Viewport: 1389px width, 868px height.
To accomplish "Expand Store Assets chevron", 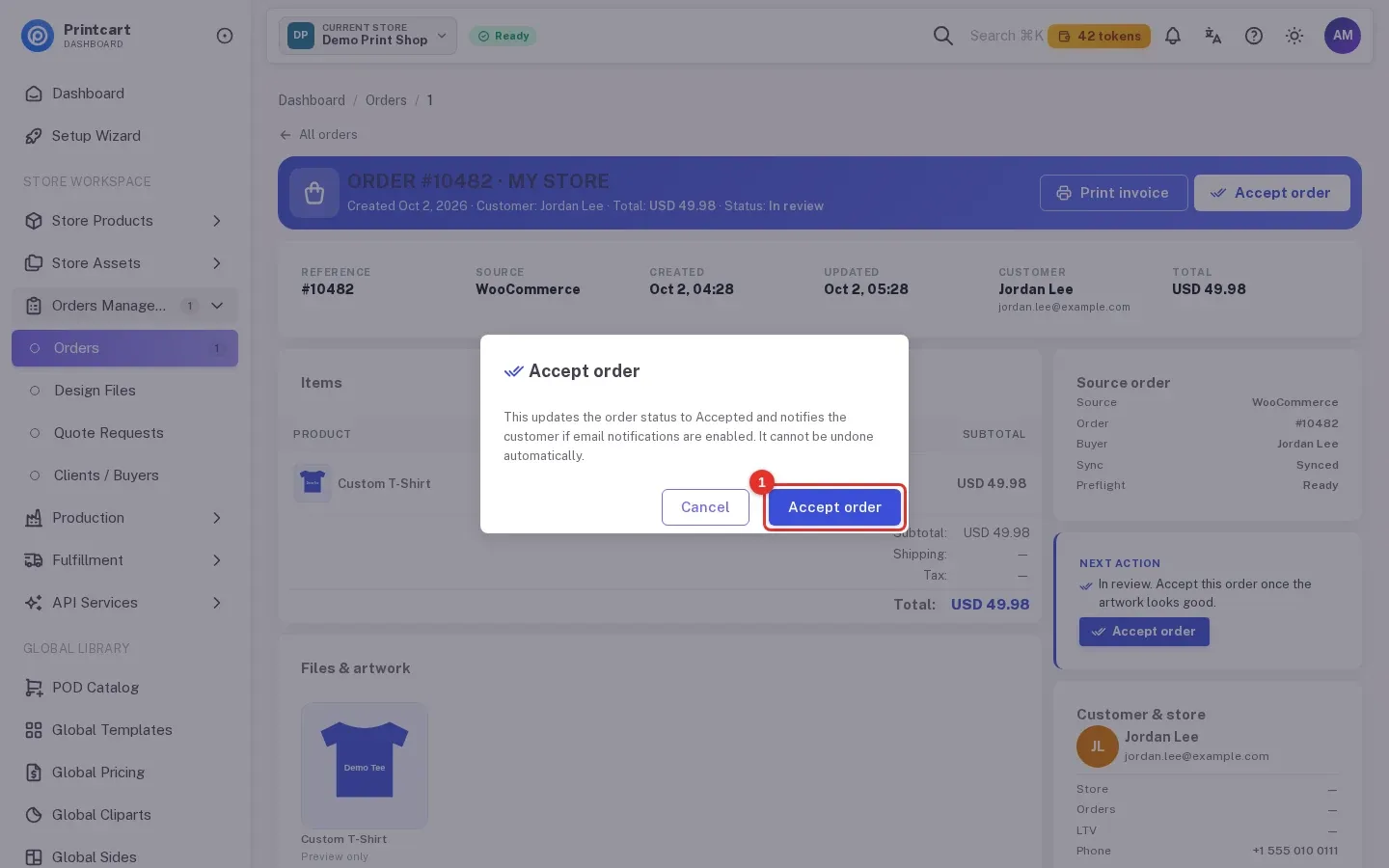I will (217, 263).
